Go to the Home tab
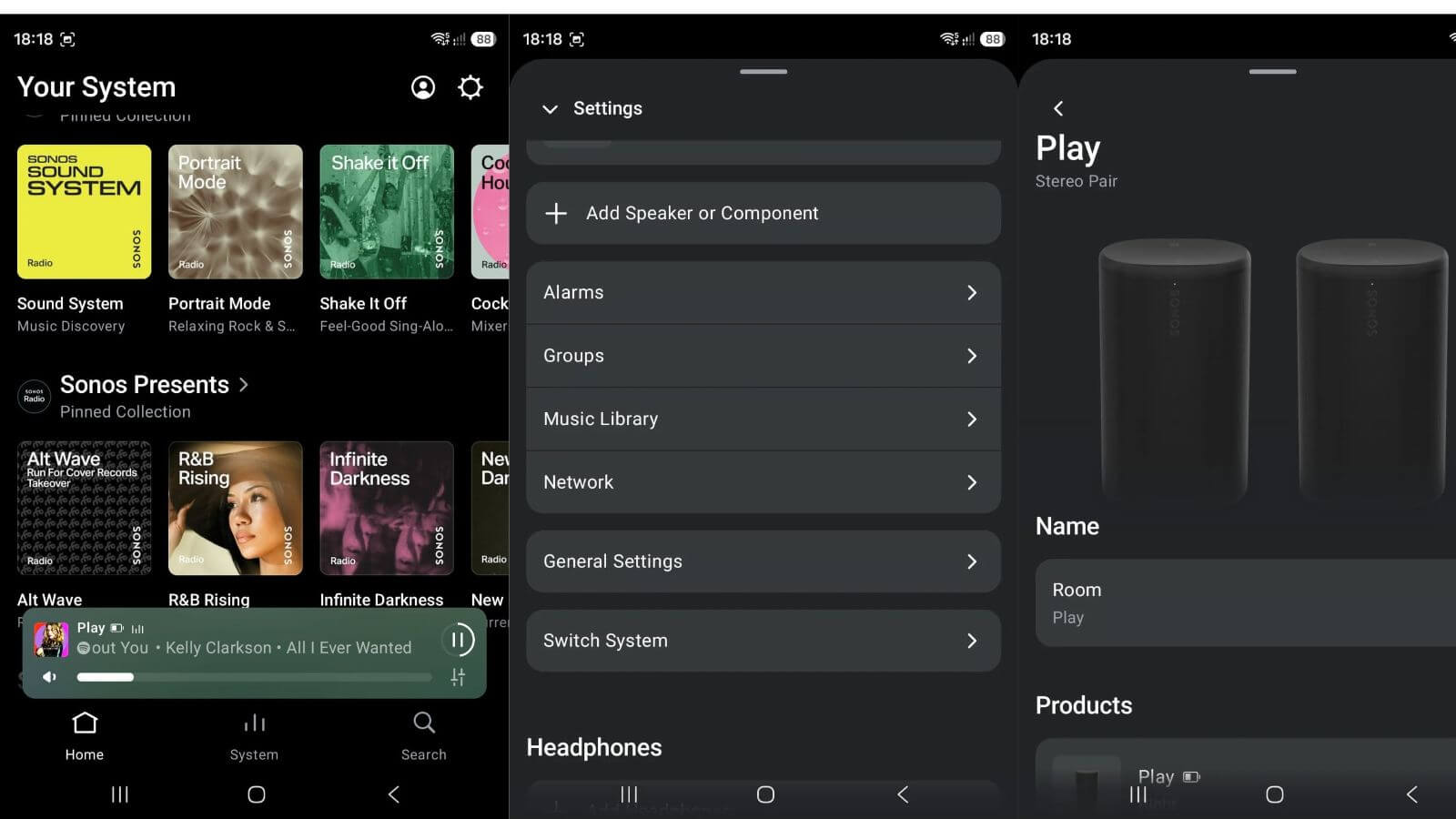This screenshot has height=819, width=1456. point(85,736)
